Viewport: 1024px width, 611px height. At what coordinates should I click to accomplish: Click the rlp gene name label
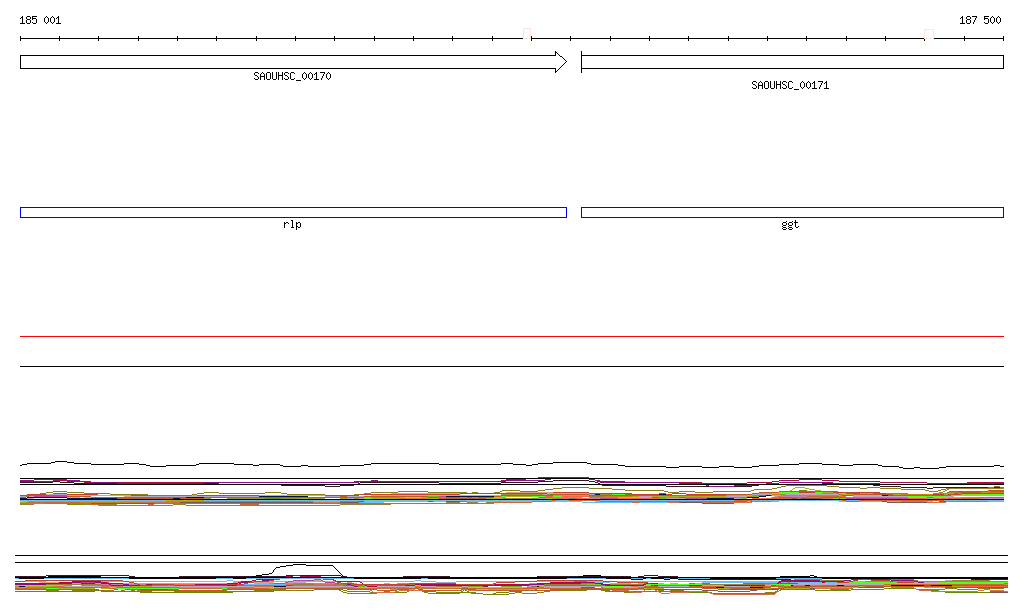pyautogui.click(x=292, y=225)
